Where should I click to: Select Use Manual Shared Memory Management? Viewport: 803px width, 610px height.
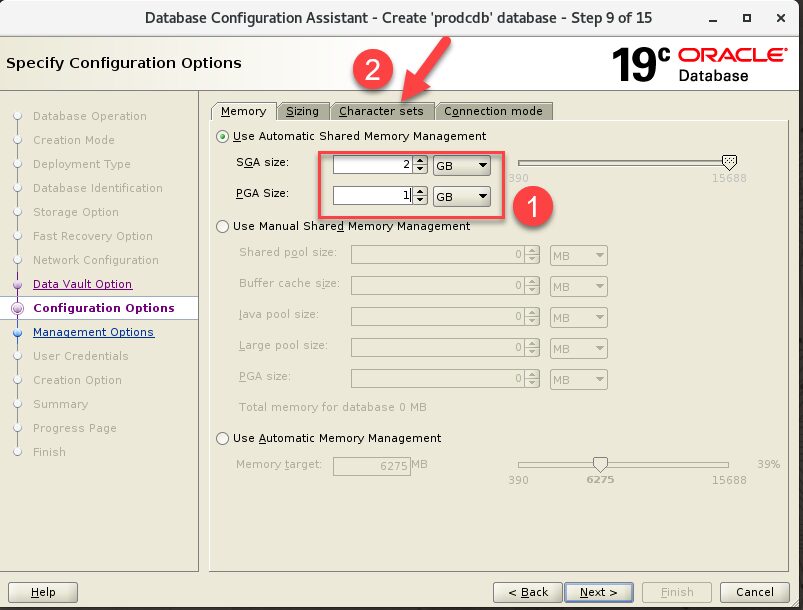tap(222, 226)
